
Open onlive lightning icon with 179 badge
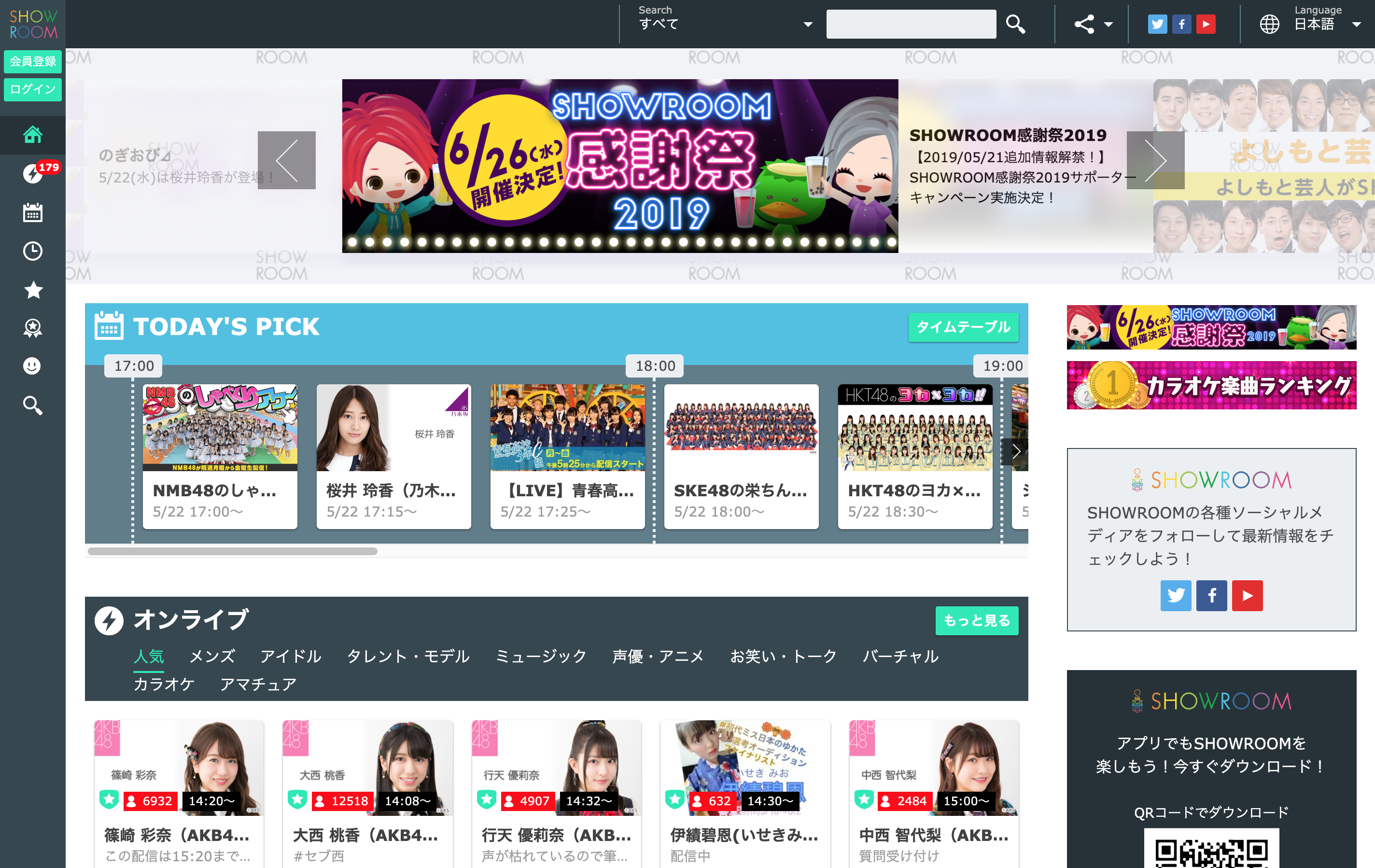pyautogui.click(x=32, y=173)
